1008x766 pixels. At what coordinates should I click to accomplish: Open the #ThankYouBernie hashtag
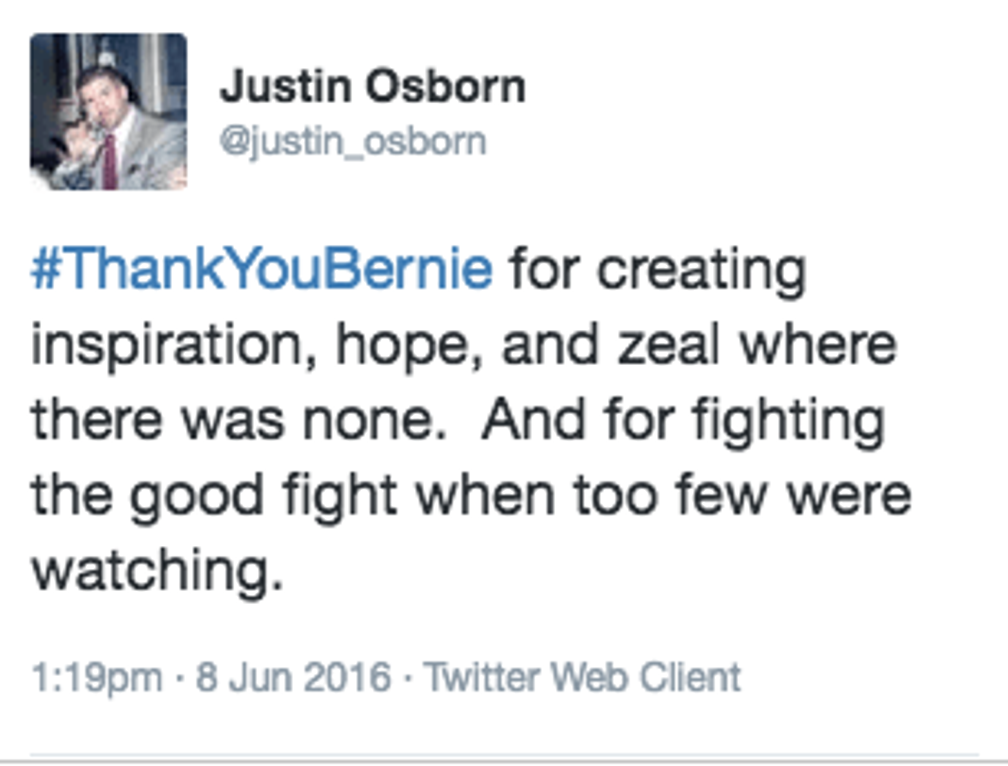click(262, 269)
